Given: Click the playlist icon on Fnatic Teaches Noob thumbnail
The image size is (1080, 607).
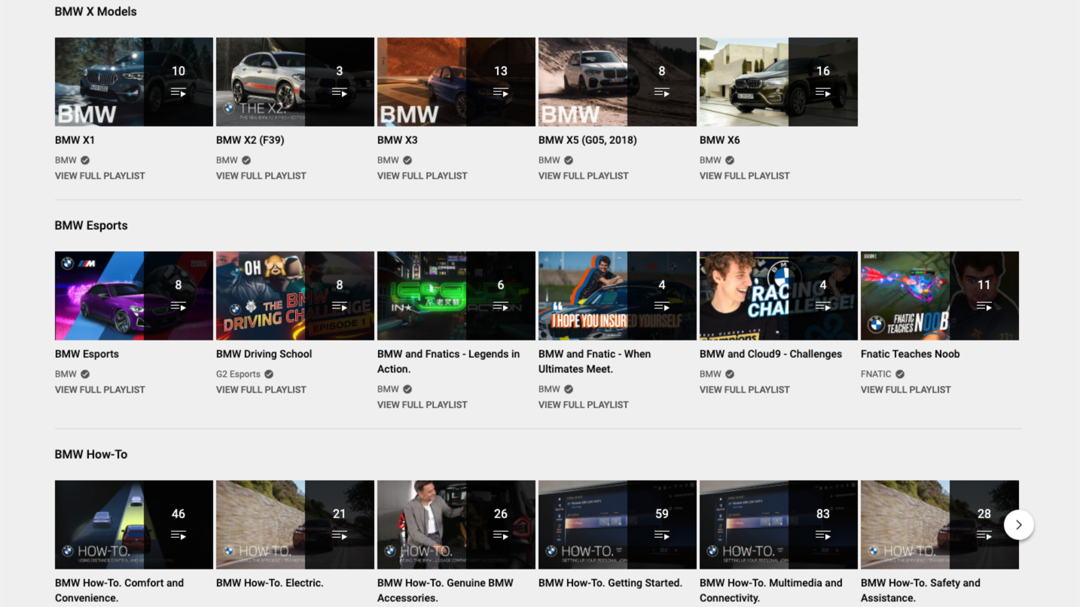Looking at the screenshot, I should click(x=984, y=306).
